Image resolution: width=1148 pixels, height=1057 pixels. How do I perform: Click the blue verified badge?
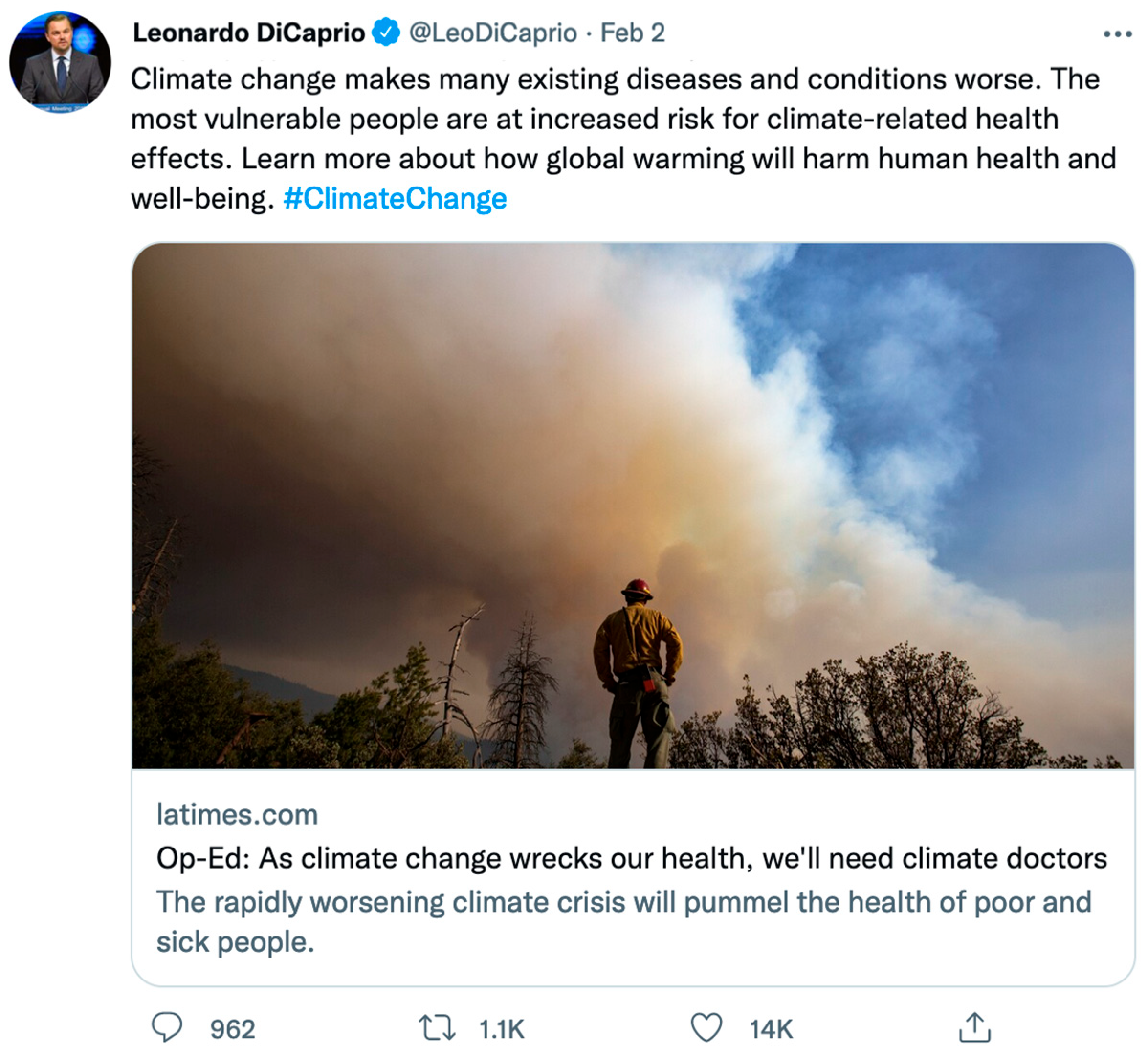pyautogui.click(x=386, y=32)
